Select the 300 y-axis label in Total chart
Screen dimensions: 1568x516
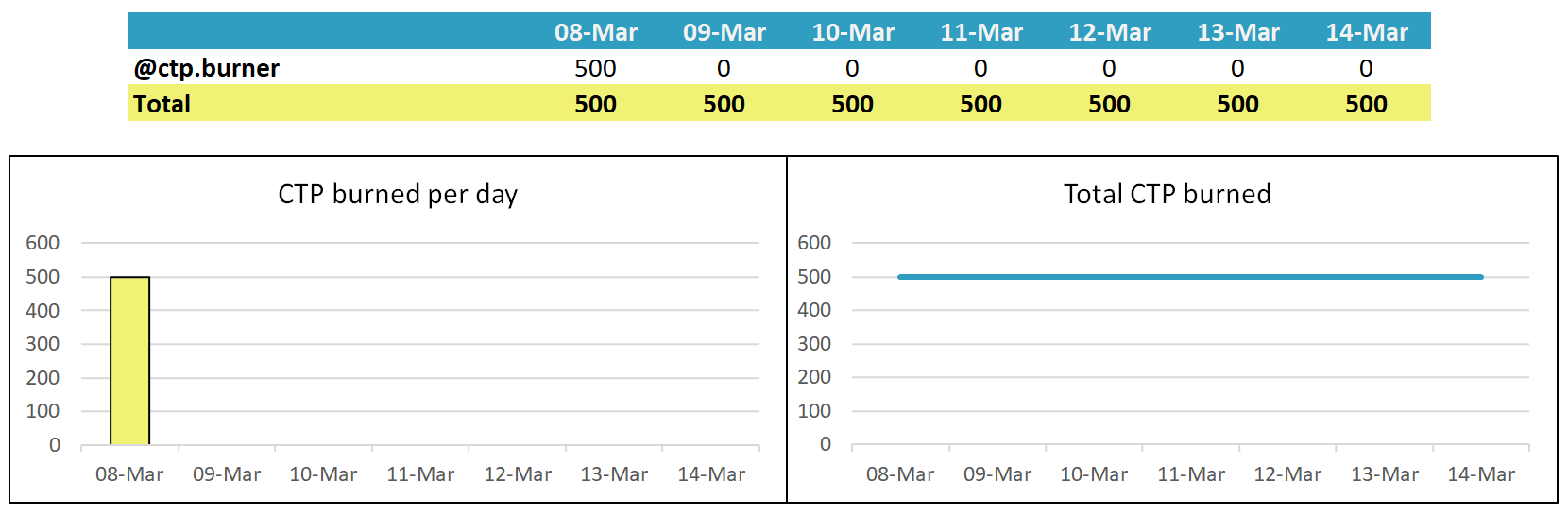[814, 344]
